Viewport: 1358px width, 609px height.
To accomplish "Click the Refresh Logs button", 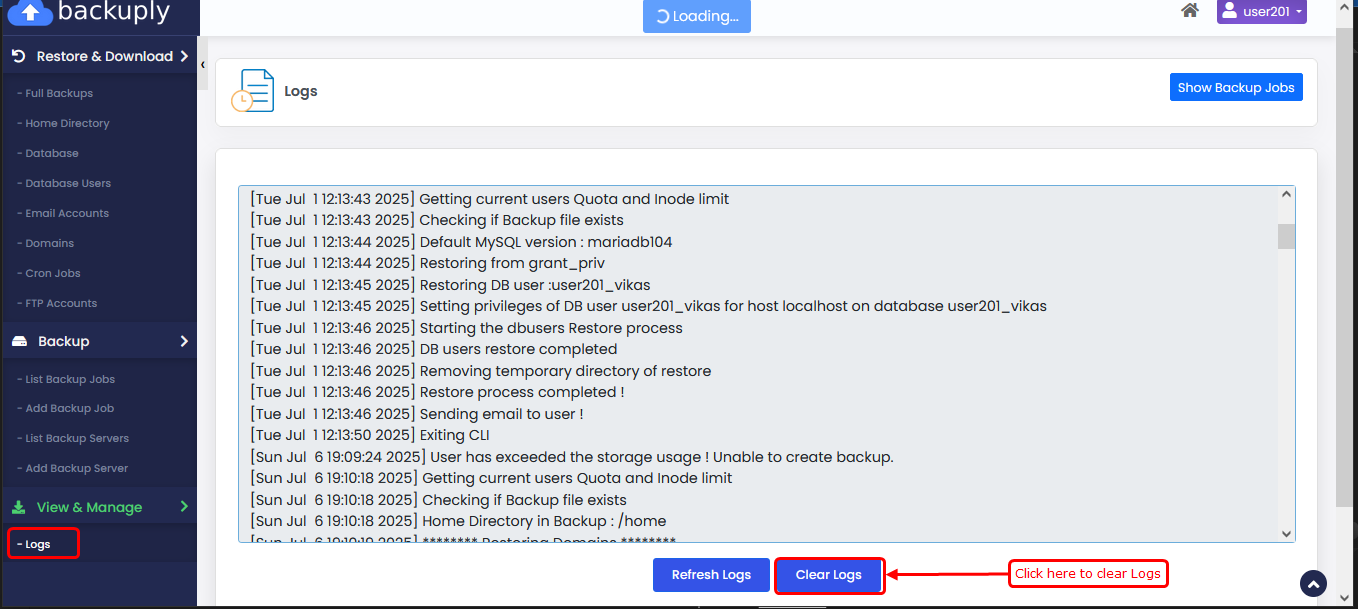I will click(x=711, y=575).
